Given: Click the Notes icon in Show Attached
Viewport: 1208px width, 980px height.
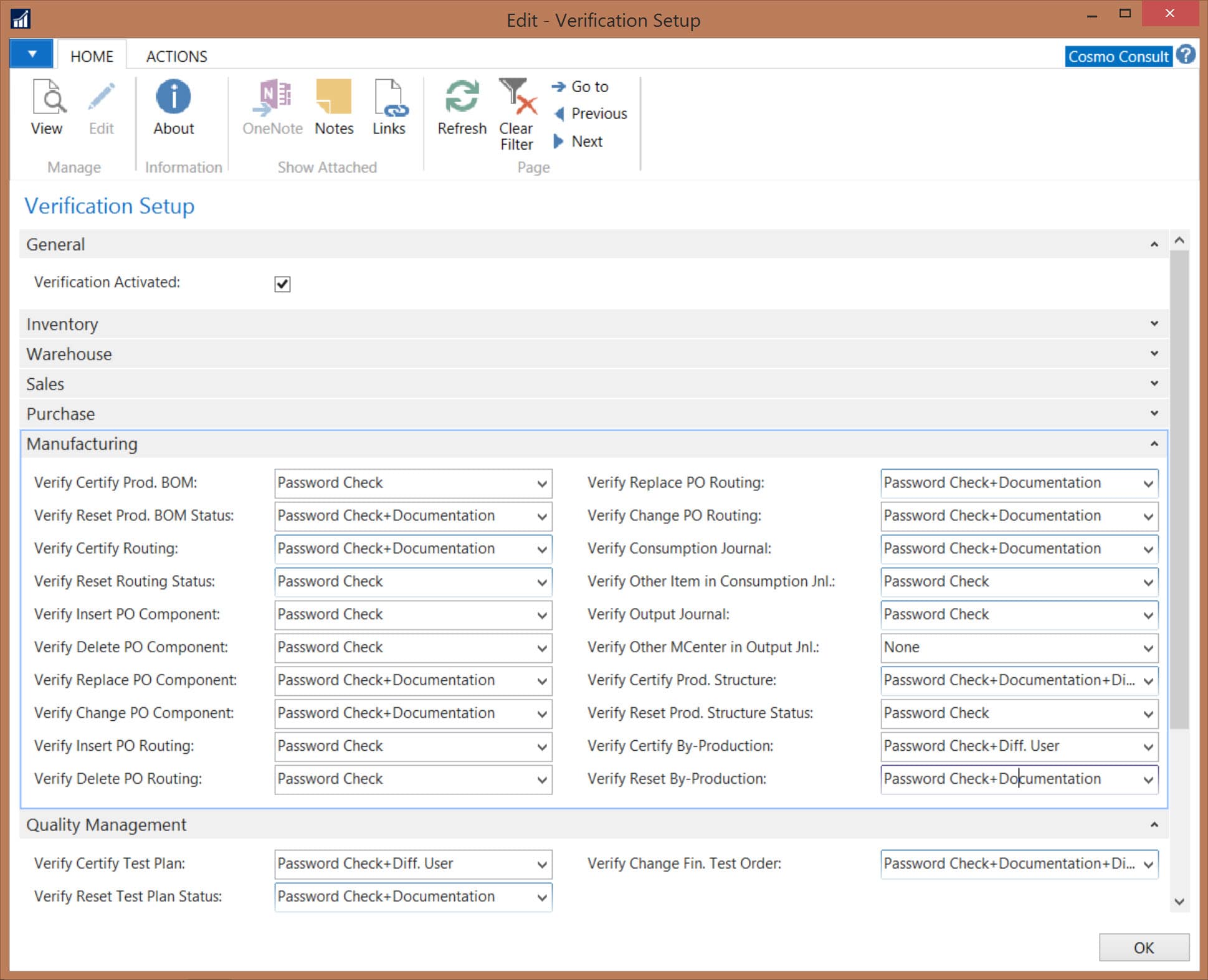Looking at the screenshot, I should click(x=333, y=106).
